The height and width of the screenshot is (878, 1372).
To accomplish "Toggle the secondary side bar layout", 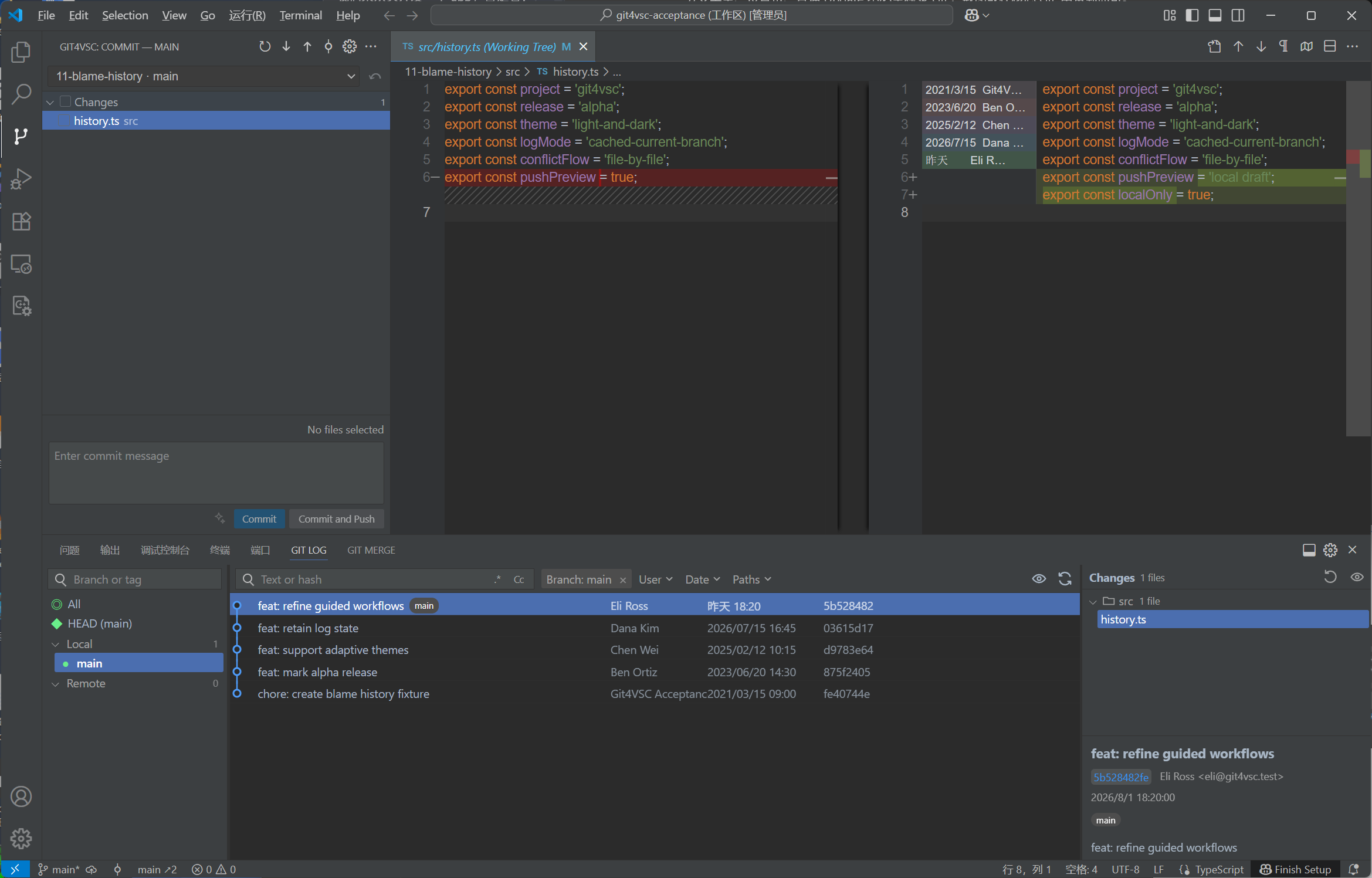I will click(1238, 15).
